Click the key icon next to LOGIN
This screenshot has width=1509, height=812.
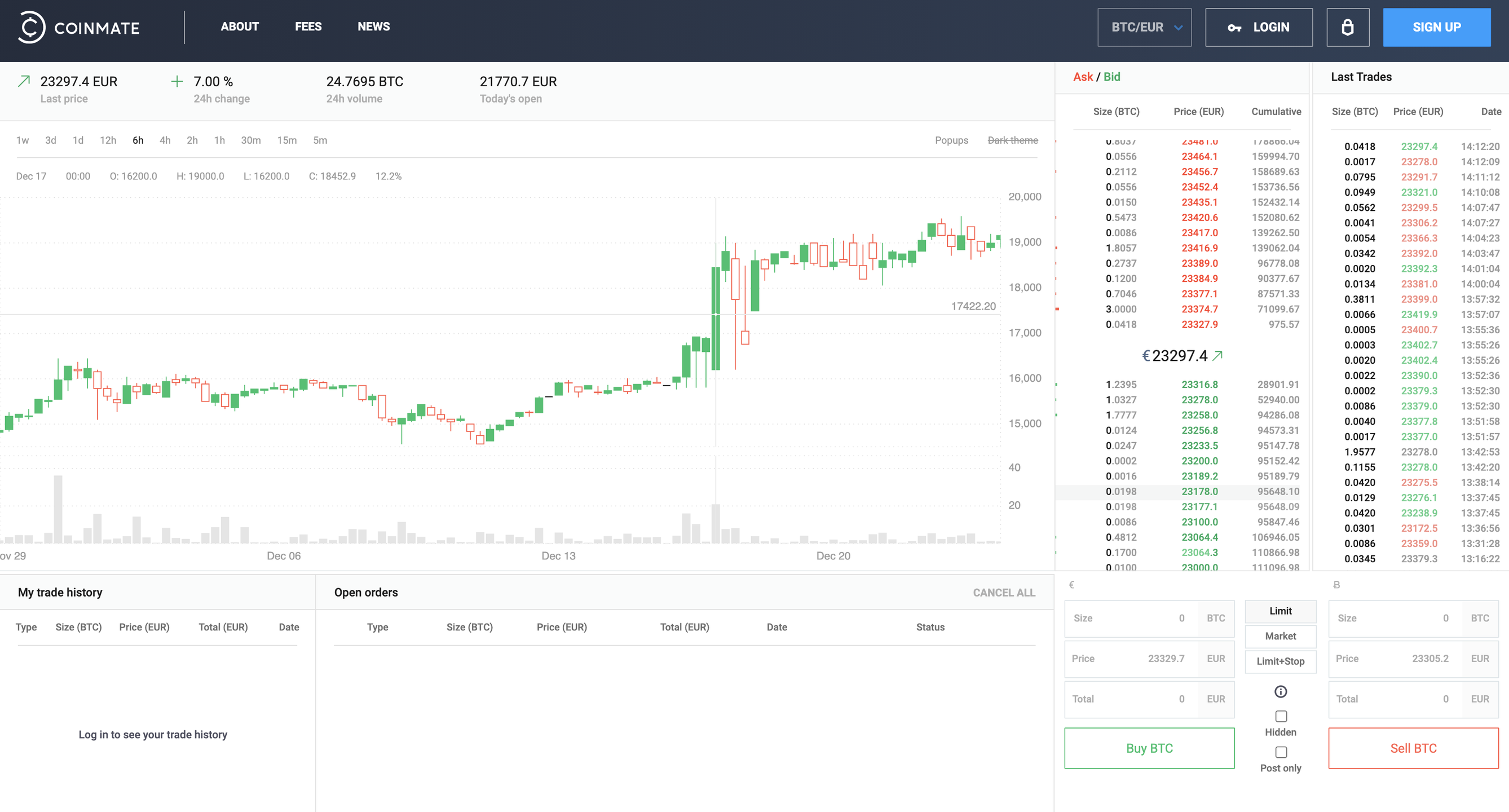click(x=1234, y=28)
